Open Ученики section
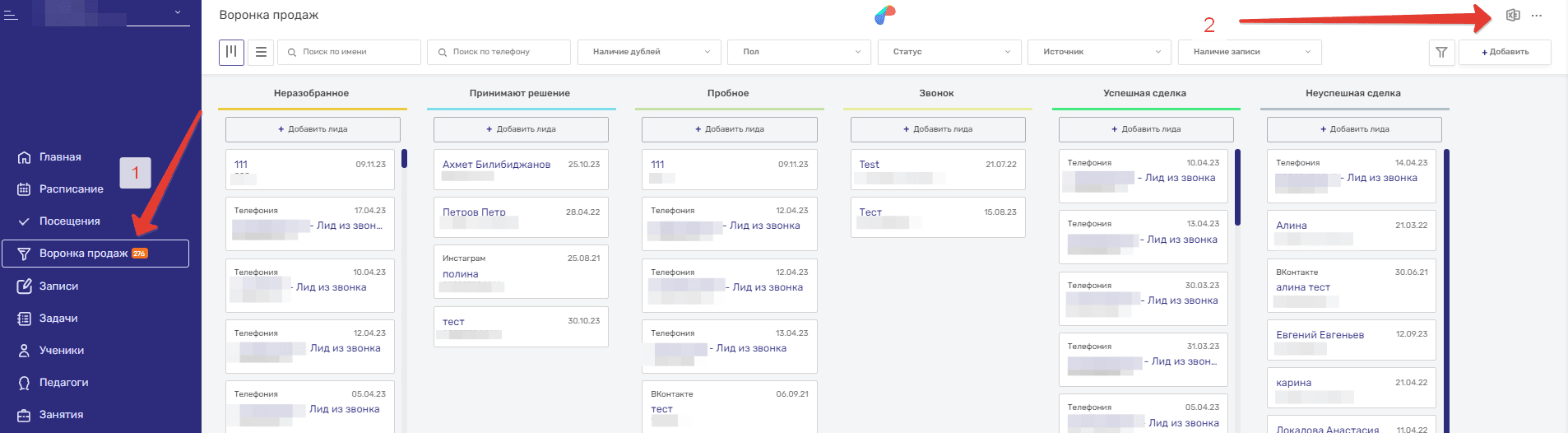Image resolution: width=1568 pixels, height=433 pixels. coord(61,351)
